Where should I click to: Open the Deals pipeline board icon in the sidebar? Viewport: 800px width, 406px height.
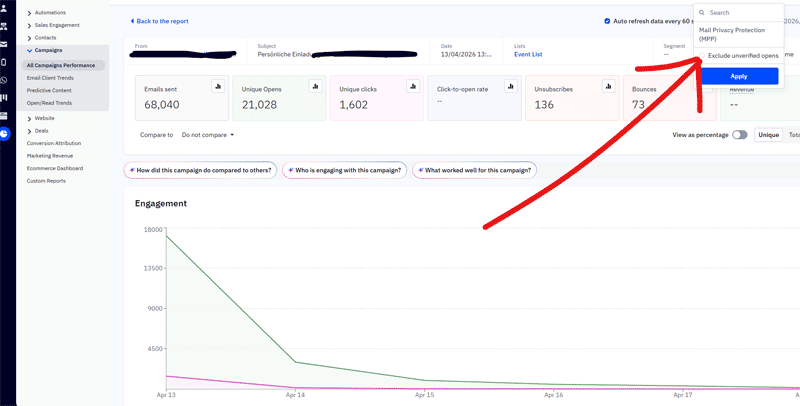pos(3,97)
